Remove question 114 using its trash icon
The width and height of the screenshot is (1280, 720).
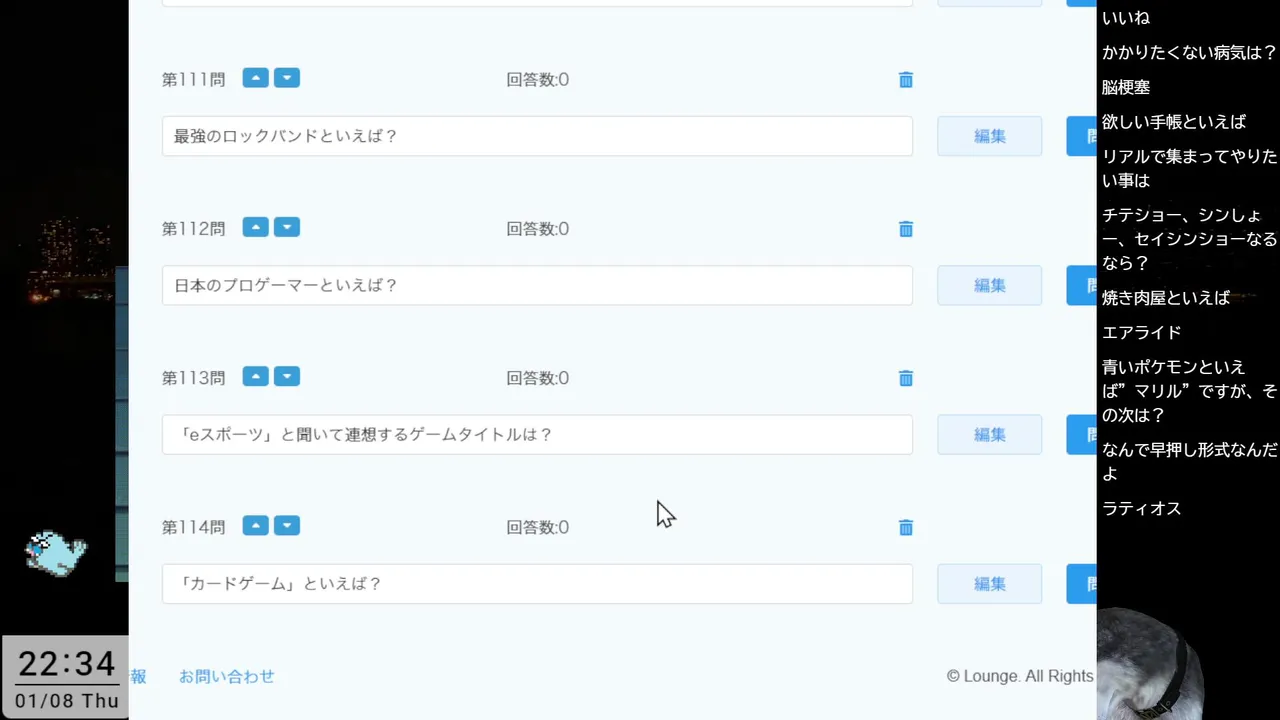click(x=906, y=527)
